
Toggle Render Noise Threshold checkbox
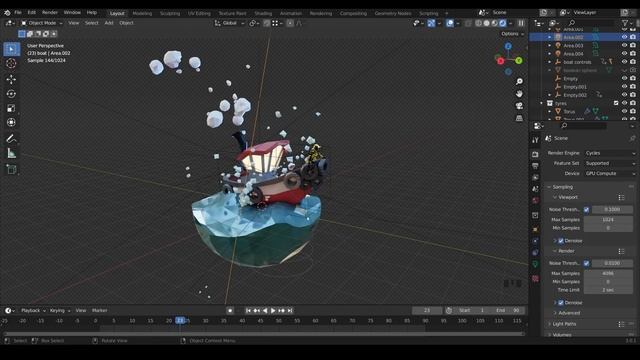tap(587, 263)
